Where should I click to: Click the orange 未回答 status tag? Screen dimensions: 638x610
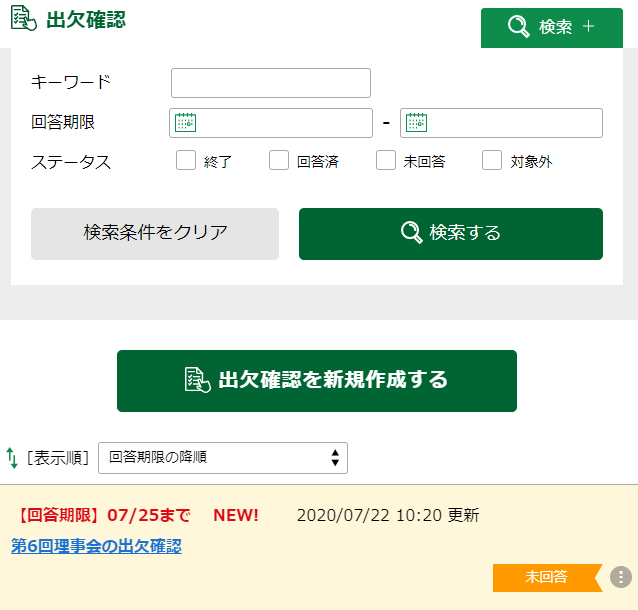(546, 577)
